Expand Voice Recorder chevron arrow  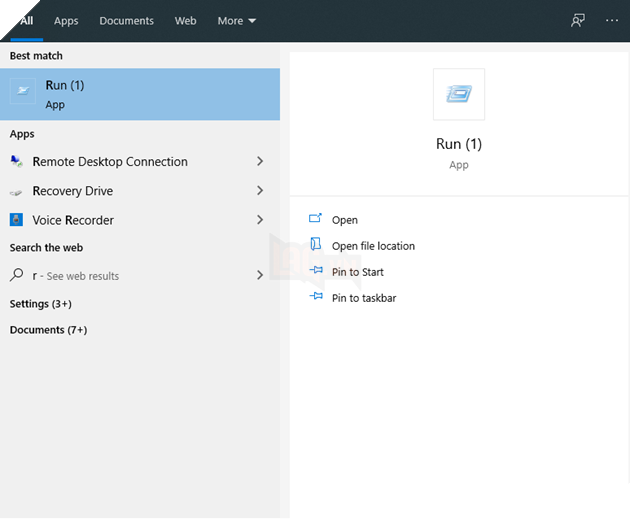point(260,220)
